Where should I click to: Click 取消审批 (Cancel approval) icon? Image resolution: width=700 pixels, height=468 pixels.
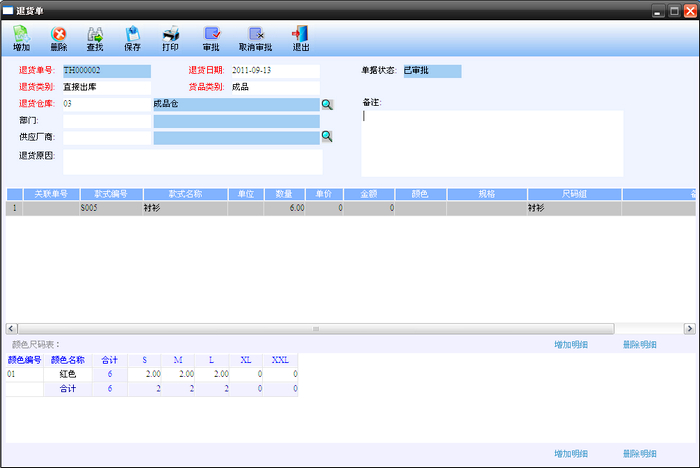(x=255, y=38)
